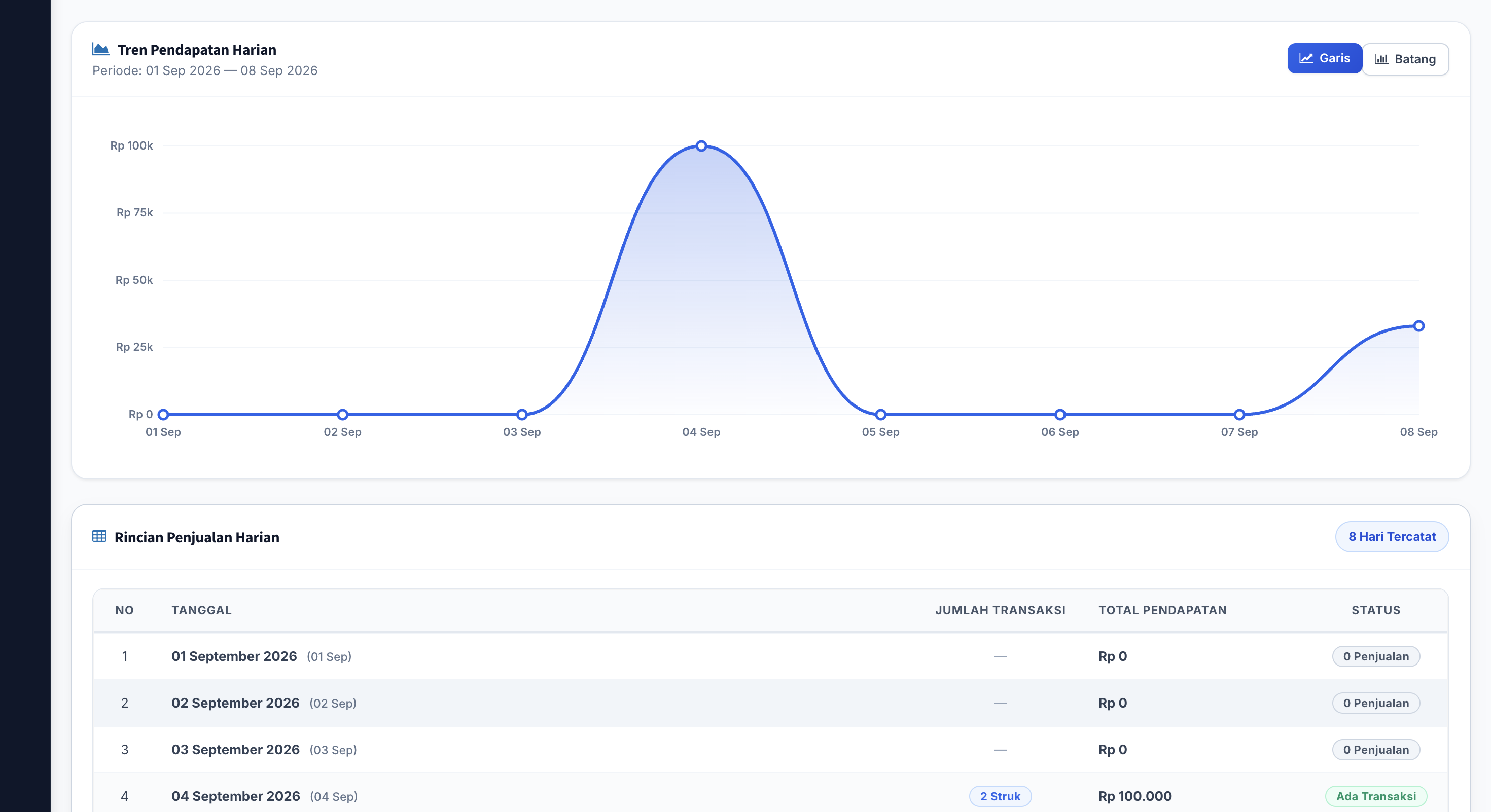Viewport: 1491px width, 812px height.
Task: Click the Rp 100k axis label
Action: [131, 146]
